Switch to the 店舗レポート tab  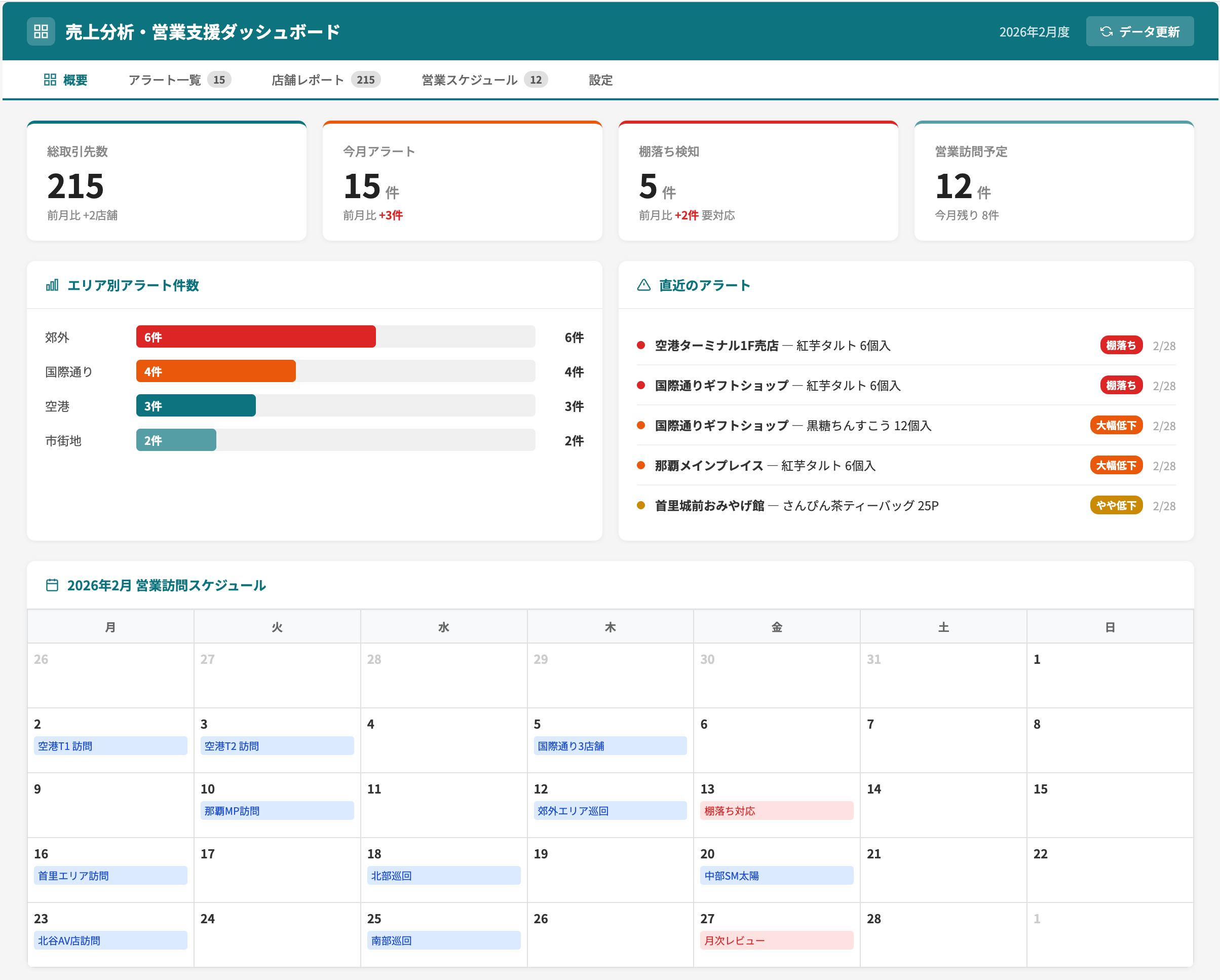click(x=307, y=80)
